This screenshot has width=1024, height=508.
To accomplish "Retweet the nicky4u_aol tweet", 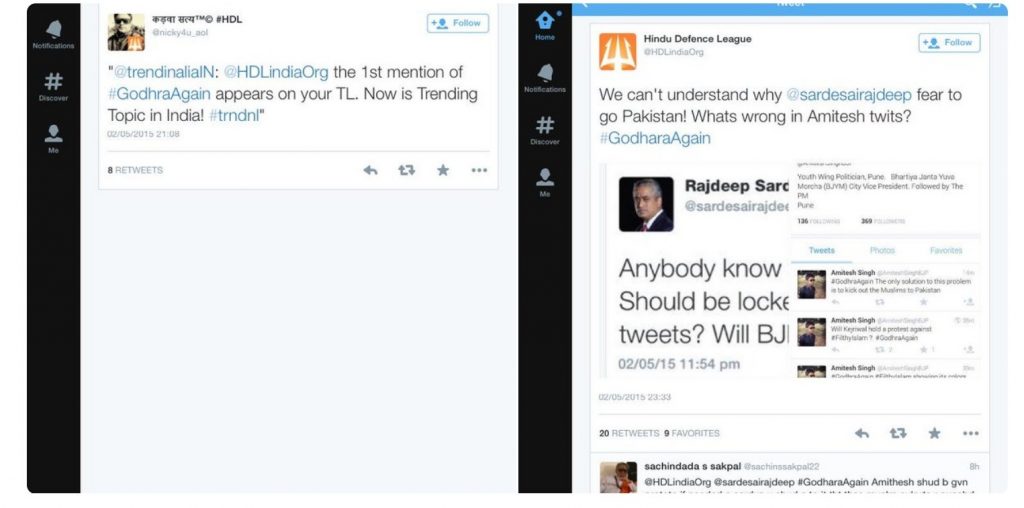I will [x=407, y=170].
